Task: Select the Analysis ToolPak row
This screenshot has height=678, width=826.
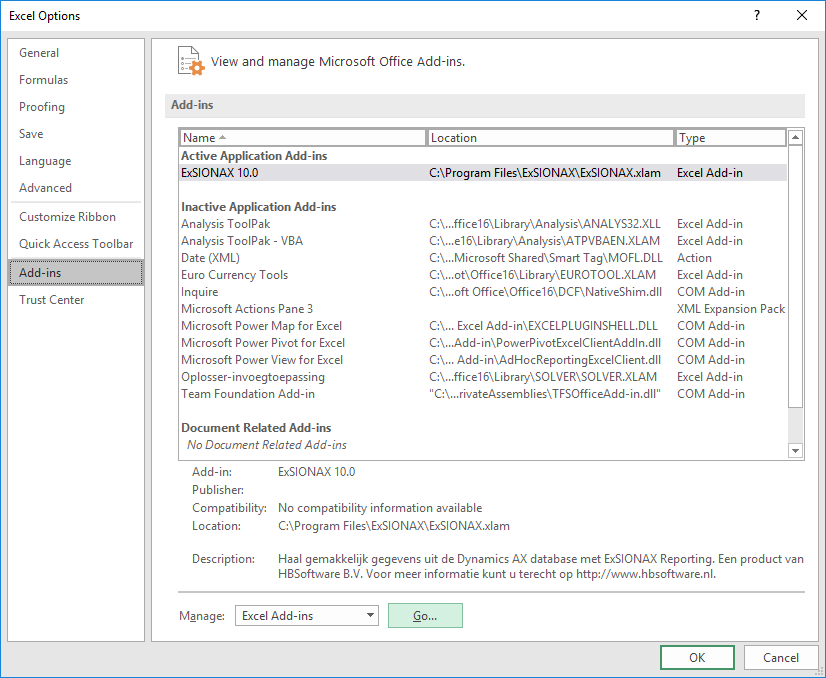Action: pos(483,224)
